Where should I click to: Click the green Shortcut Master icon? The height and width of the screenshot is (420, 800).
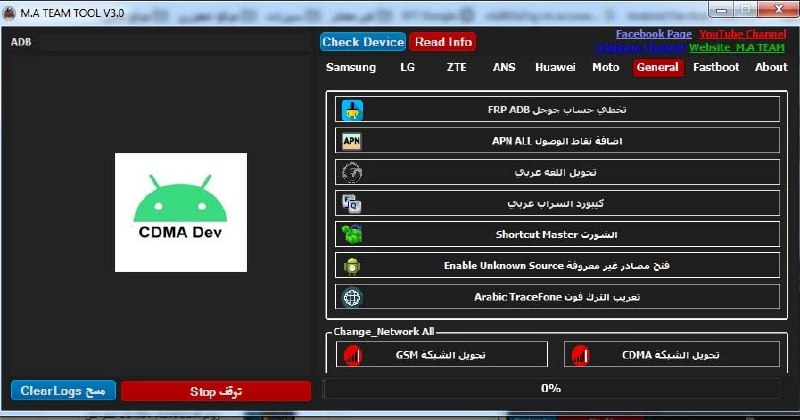pyautogui.click(x=352, y=235)
